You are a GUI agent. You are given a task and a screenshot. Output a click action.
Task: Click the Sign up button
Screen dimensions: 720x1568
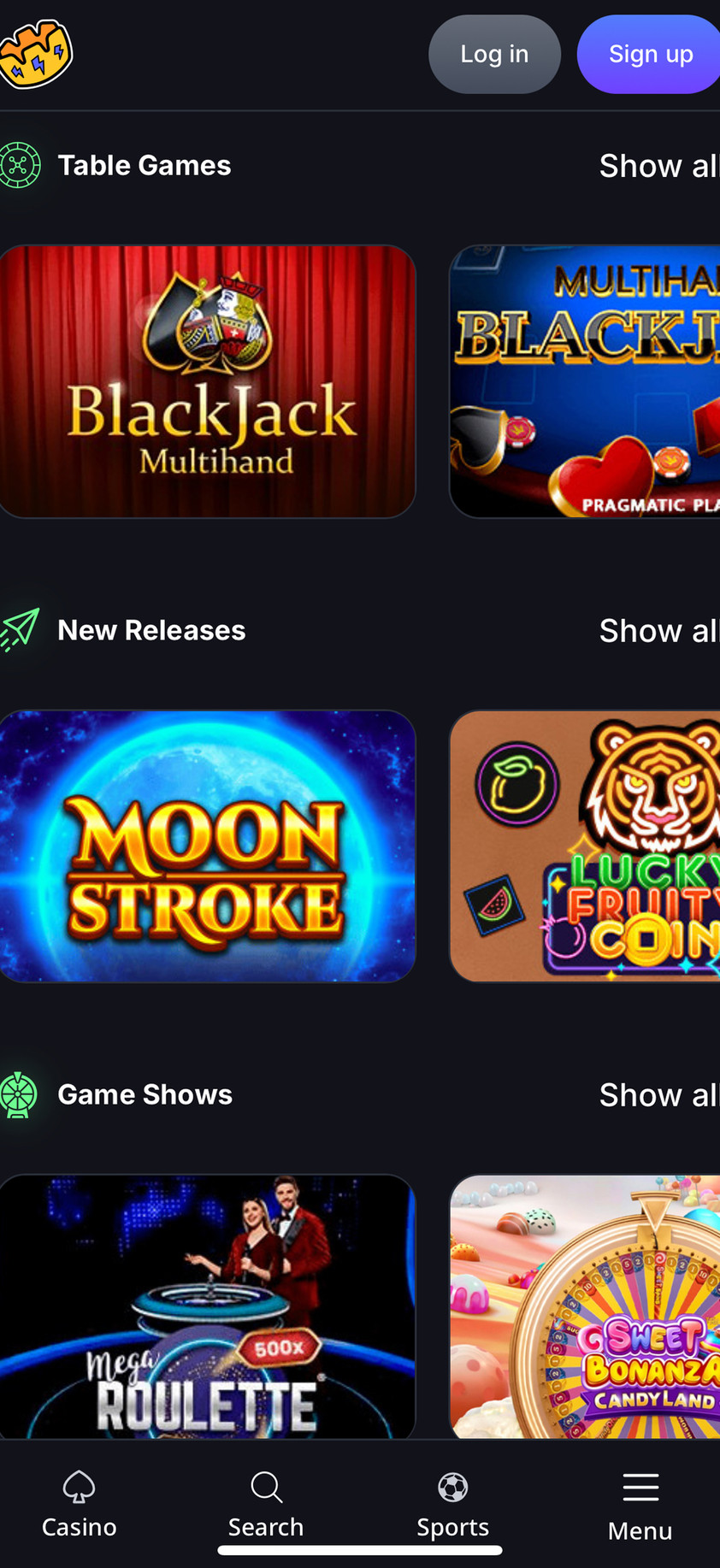point(649,54)
